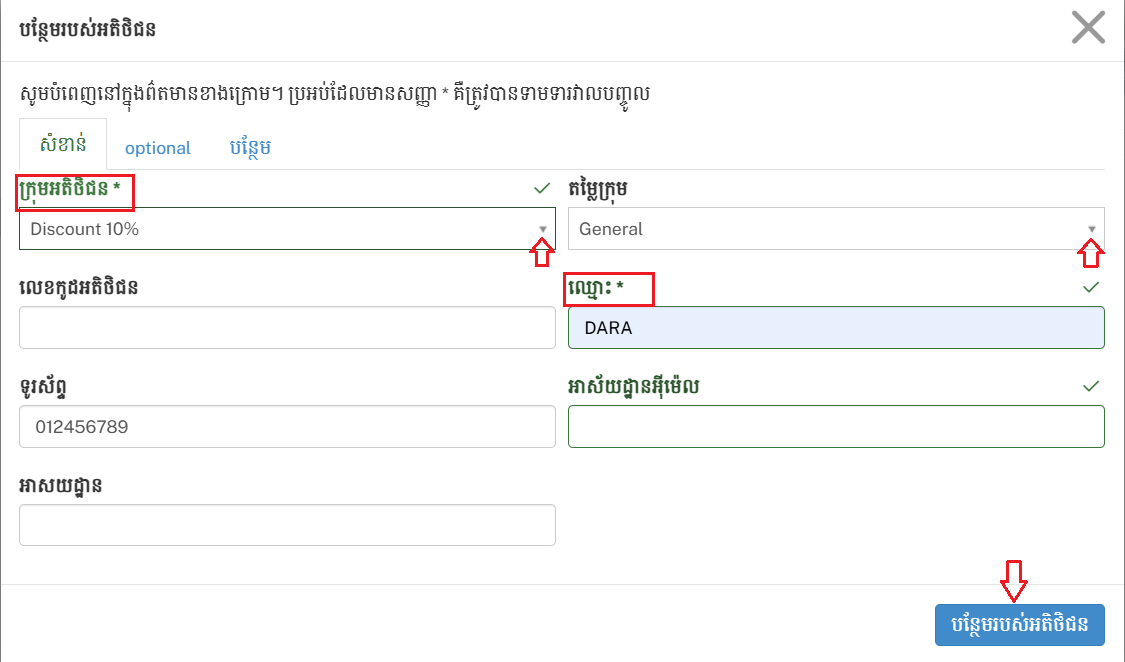Screen dimensions: 1125x662
Task: Click the empty address field at bottom left
Action: (x=287, y=525)
